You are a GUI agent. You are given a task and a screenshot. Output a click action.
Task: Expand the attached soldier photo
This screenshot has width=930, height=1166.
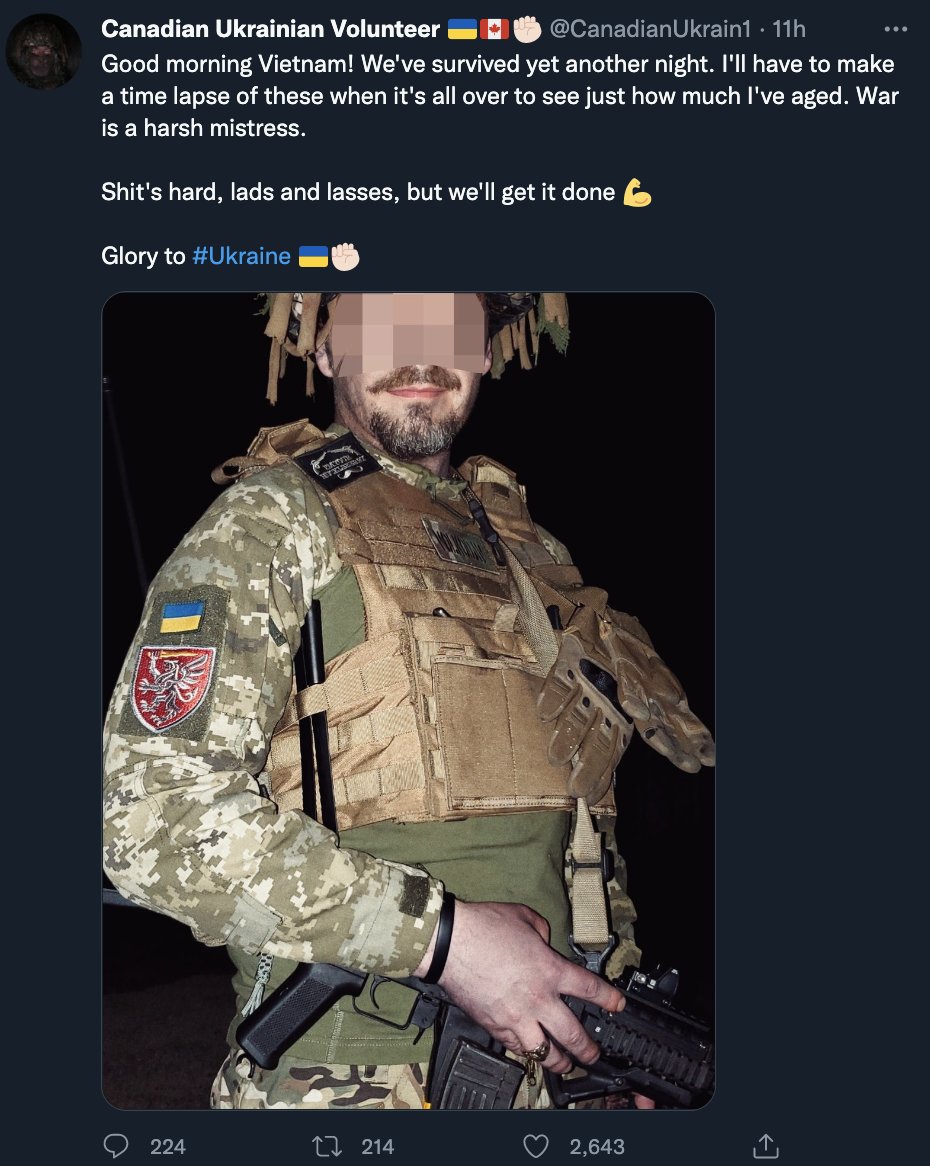[x=408, y=700]
